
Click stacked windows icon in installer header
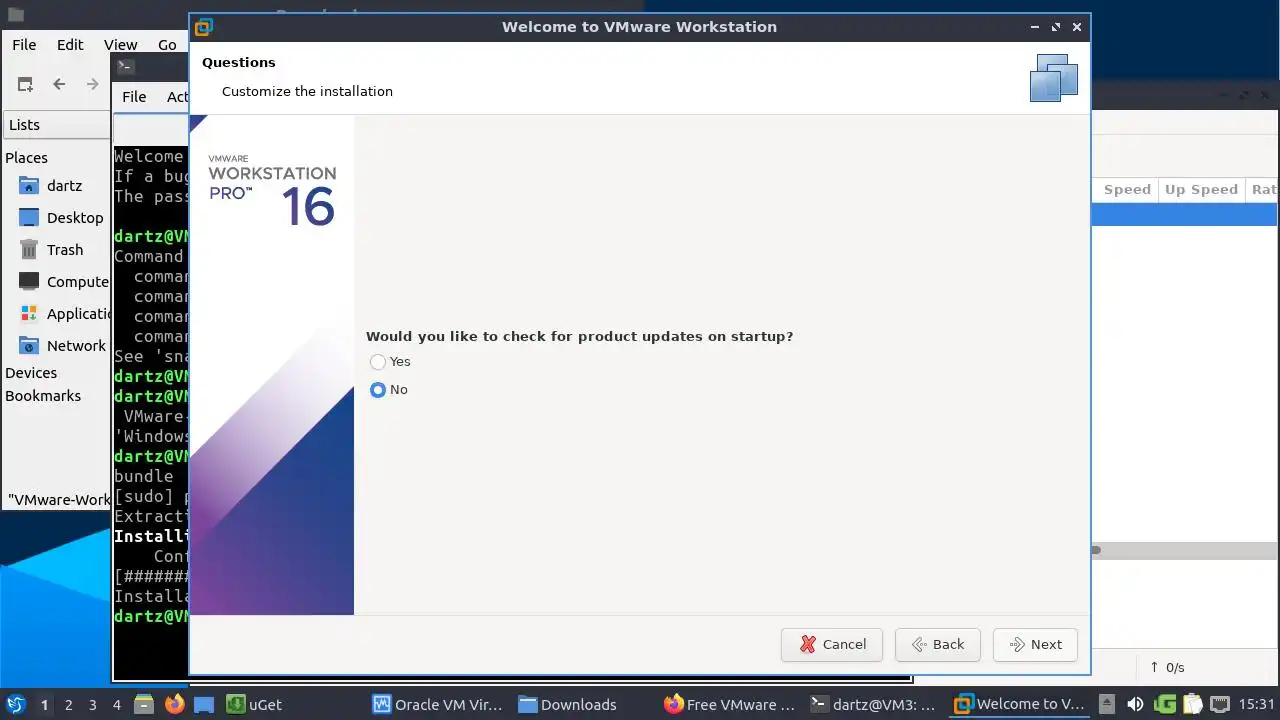1054,77
